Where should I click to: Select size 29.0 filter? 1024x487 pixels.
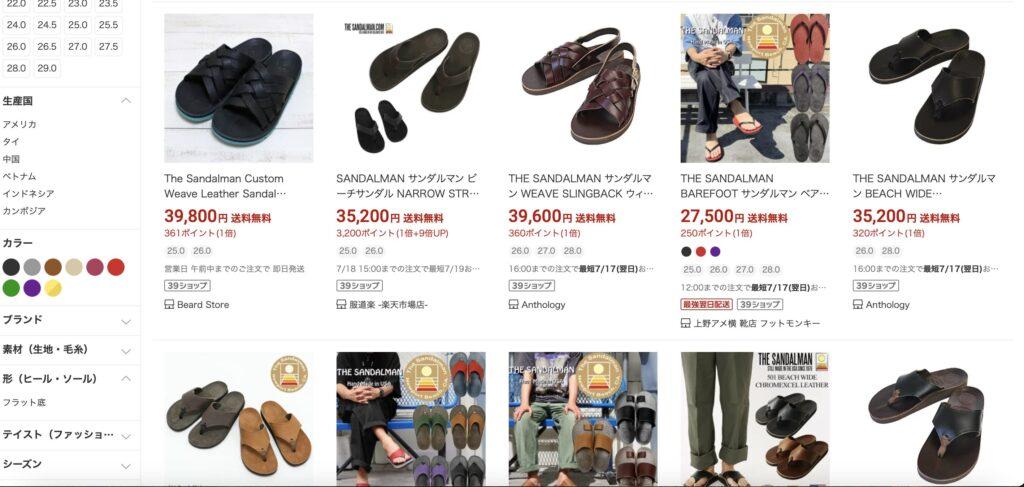click(x=47, y=68)
